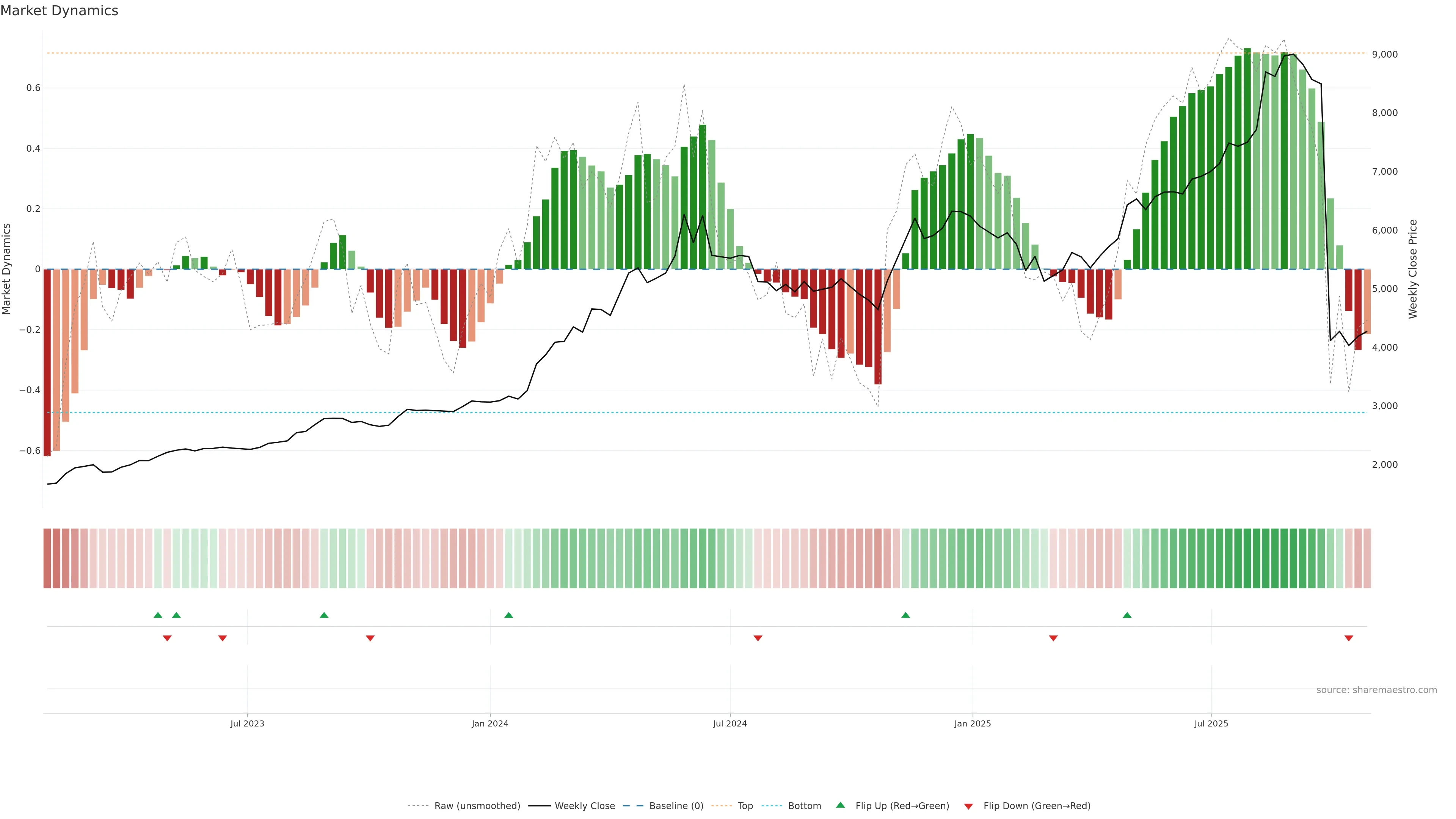
Task: Click the Jan 2024 x-axis label
Action: coord(490,723)
